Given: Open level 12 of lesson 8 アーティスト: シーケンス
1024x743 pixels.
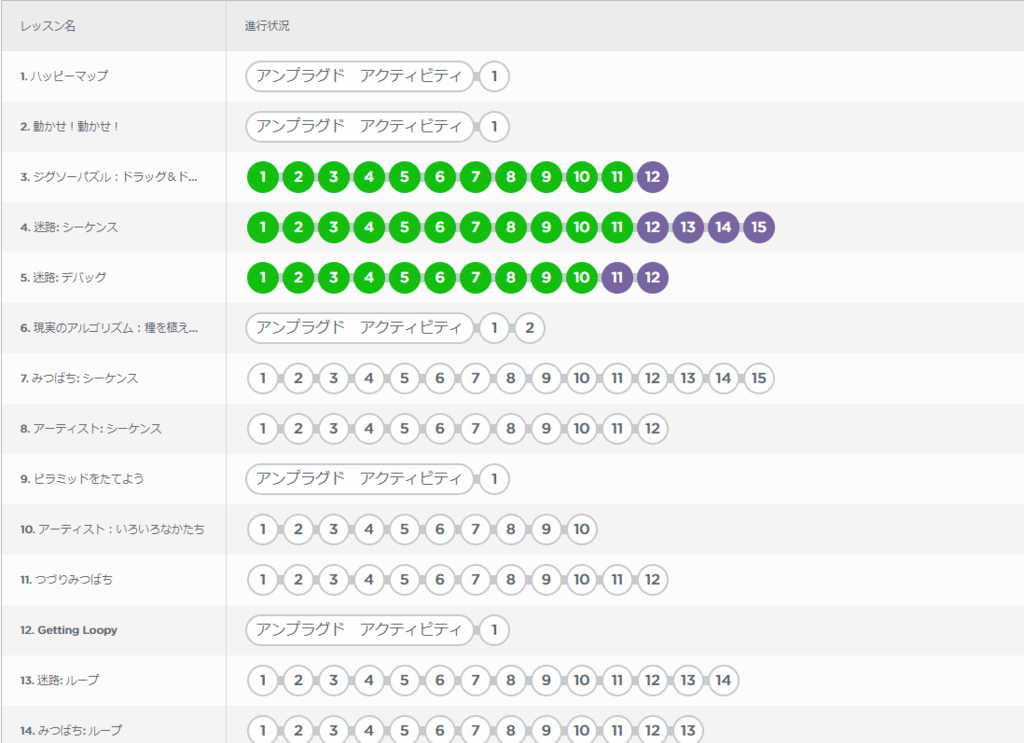Looking at the screenshot, I should pos(652,428).
